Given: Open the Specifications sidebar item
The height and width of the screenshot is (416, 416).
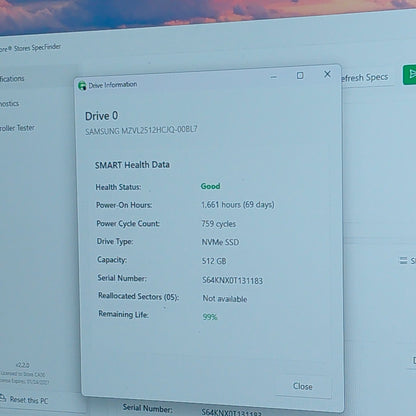Looking at the screenshot, I should [x=12, y=79].
